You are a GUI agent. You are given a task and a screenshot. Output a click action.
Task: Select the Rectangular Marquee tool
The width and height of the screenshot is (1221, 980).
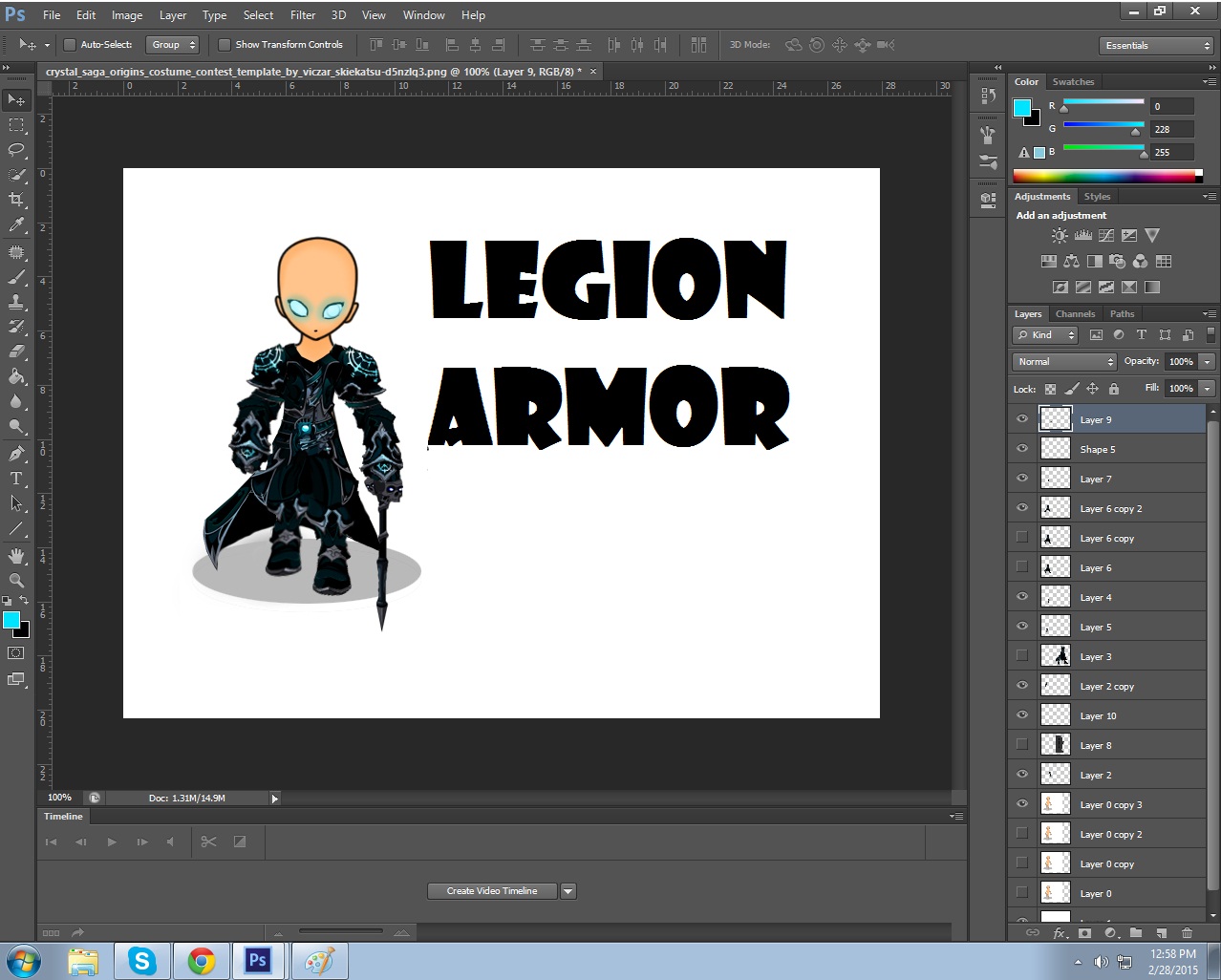[16, 125]
